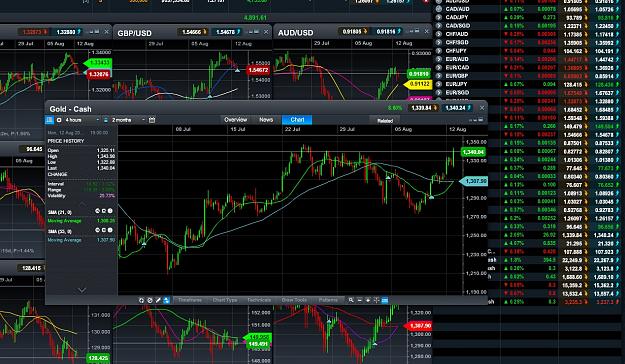Viewport: 625px width, 364px height.
Task: Expand the Gold side panel down chevron
Action: [81, 290]
